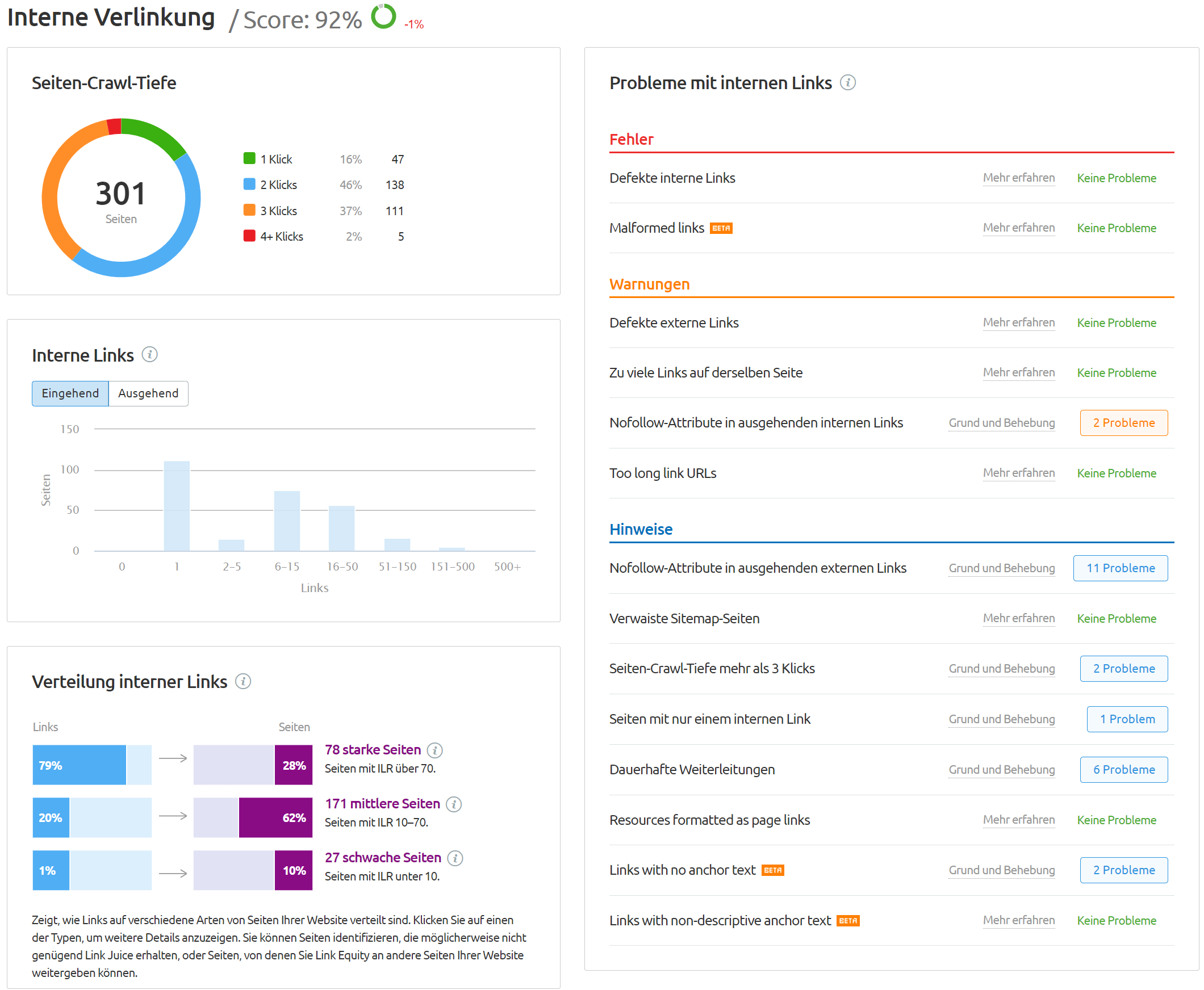Click the green score progress circle icon

pos(383,16)
